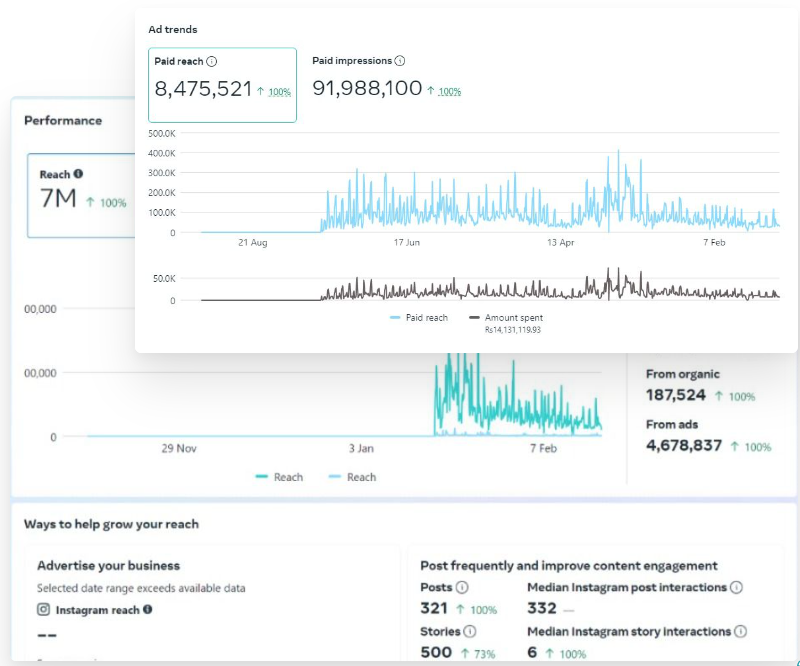
Task: Click the Rs14,131,119.93 amount spent text
Action: tap(513, 330)
